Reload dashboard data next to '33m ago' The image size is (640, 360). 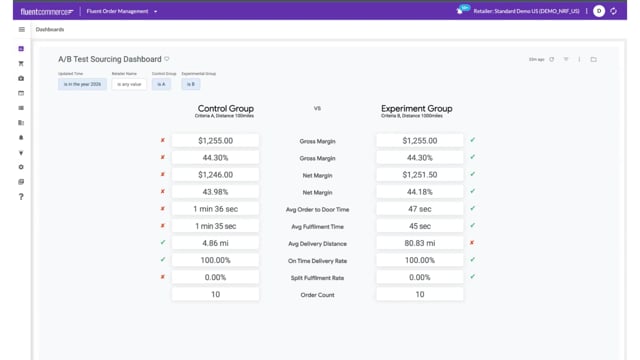(x=551, y=59)
